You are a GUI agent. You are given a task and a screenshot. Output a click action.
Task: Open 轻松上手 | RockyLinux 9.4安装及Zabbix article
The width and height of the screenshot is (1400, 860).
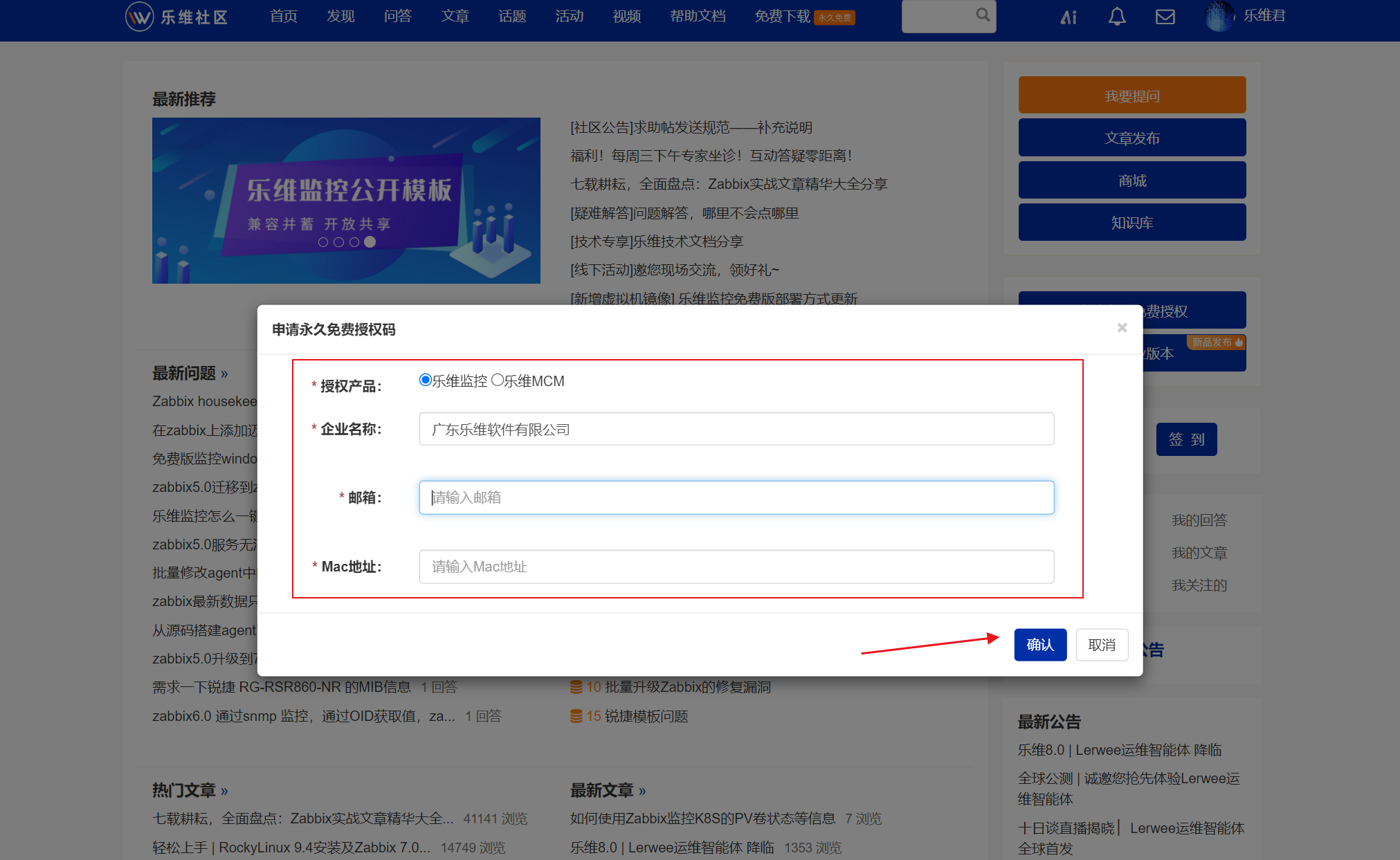coord(291,848)
